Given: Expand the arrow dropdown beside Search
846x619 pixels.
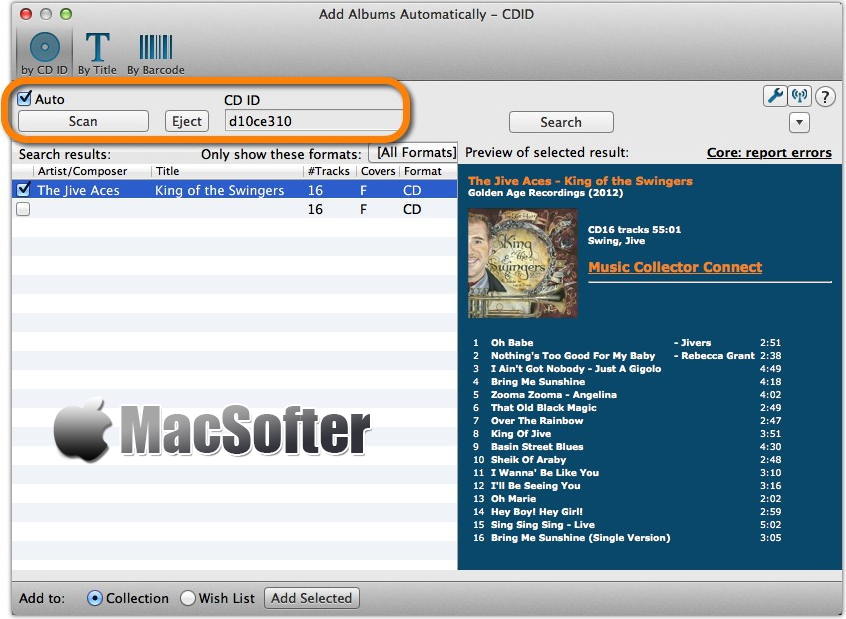Looking at the screenshot, I should (799, 123).
